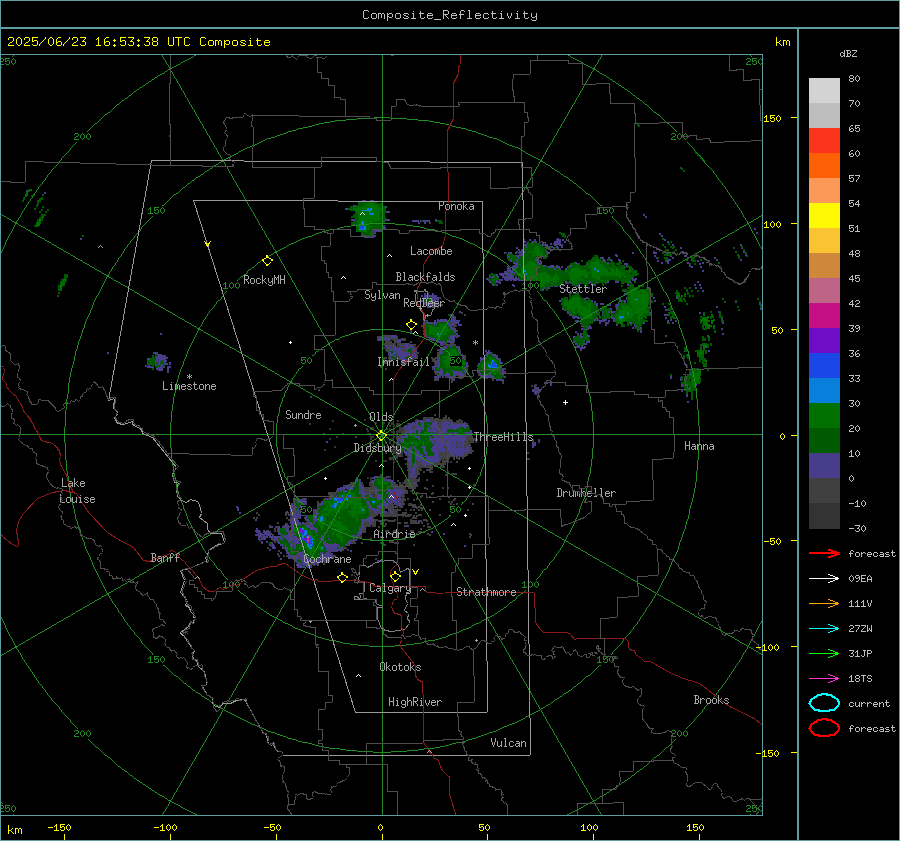This screenshot has height=841, width=900.
Task: Click the yellow V marker northwest of RockyMH
Action: (208, 245)
